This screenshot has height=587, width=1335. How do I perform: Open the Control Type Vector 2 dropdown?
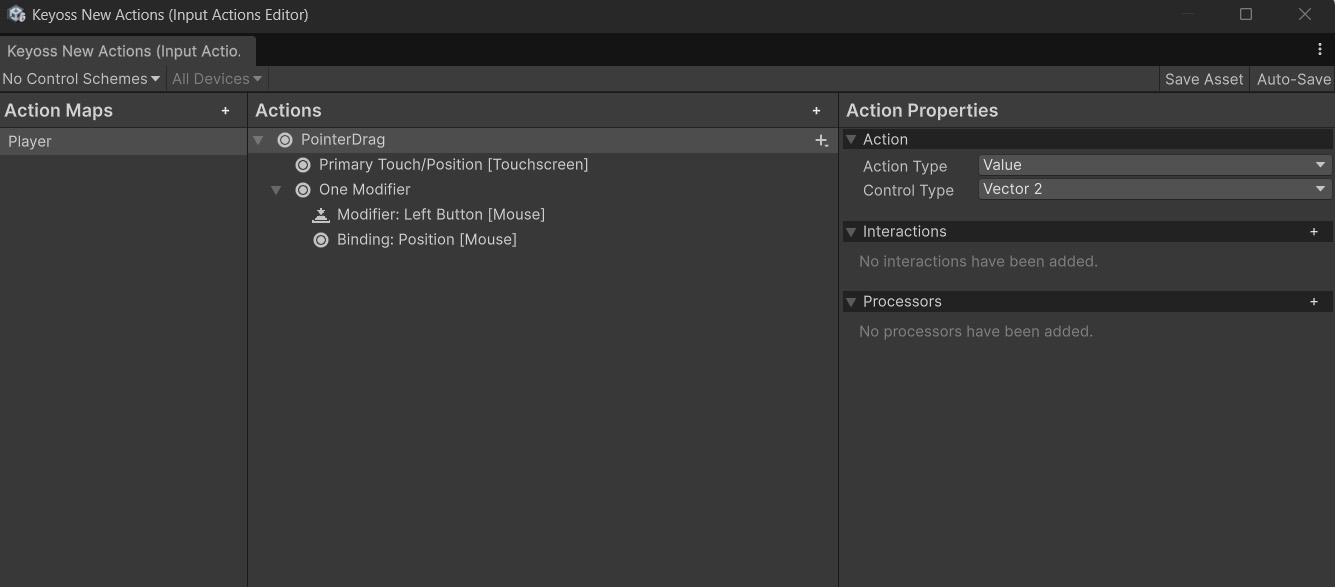click(x=1154, y=189)
